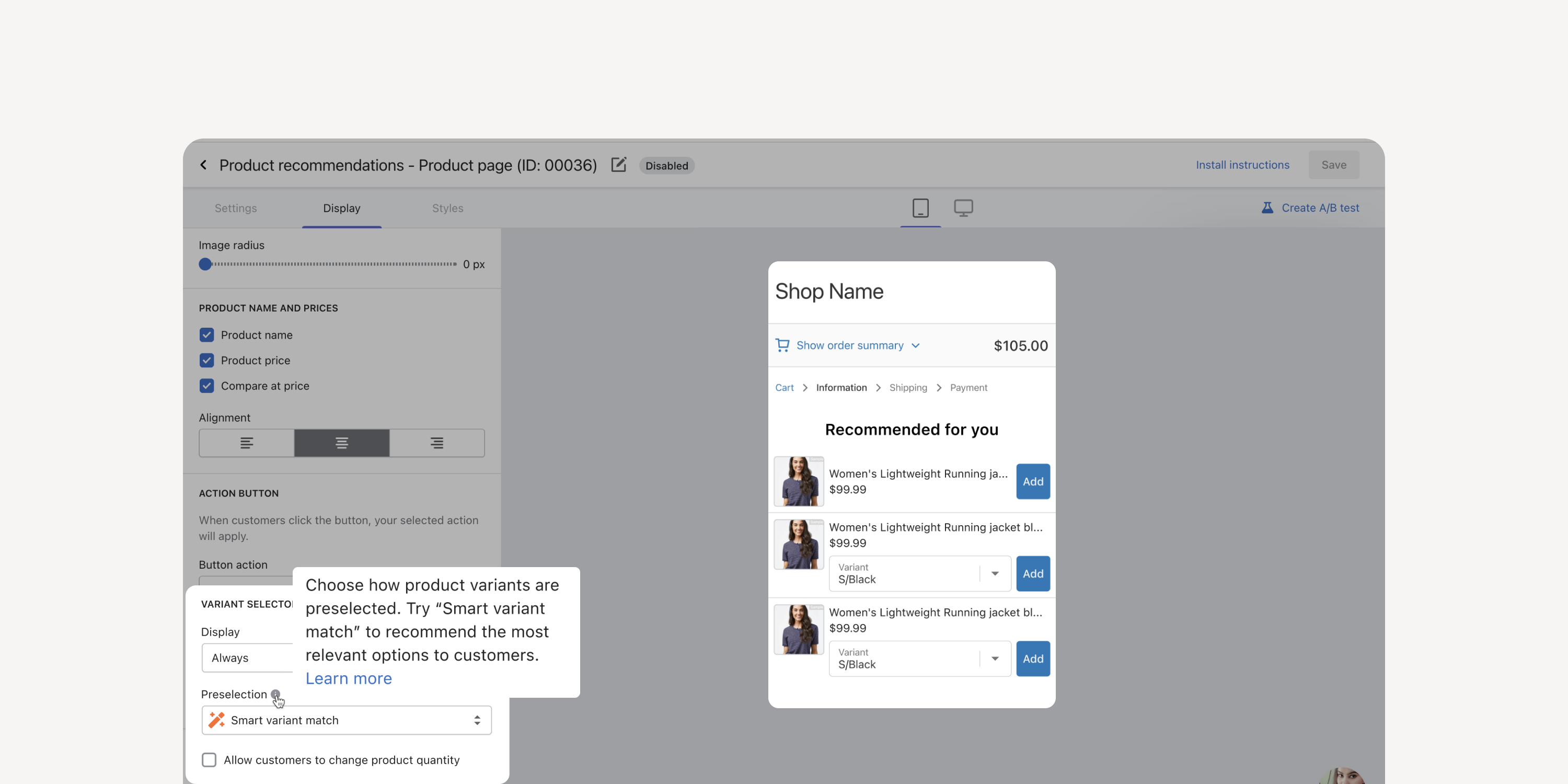Add the first recommended jacket
The width and height of the screenshot is (1568, 784).
coord(1033,481)
